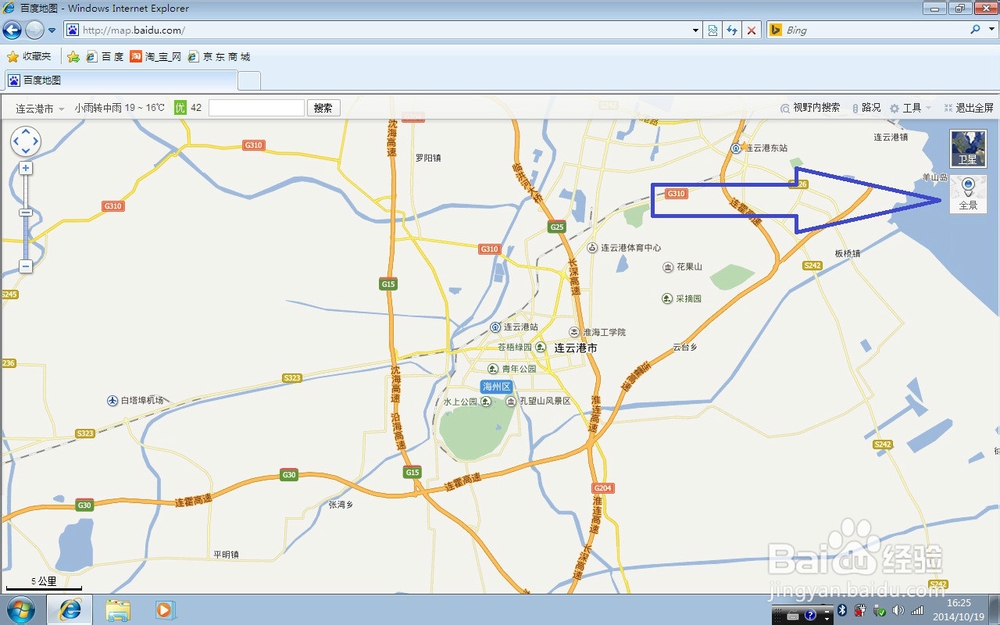Click the 白塔埠机场 airport marker
The height and width of the screenshot is (625, 1000).
coord(112,401)
